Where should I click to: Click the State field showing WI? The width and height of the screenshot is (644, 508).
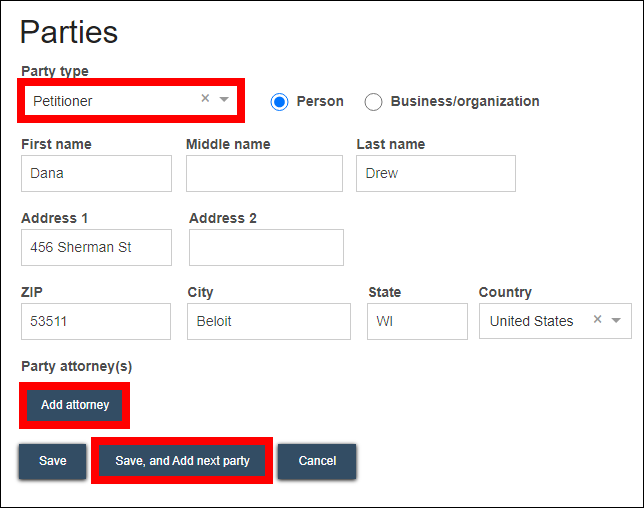[417, 321]
